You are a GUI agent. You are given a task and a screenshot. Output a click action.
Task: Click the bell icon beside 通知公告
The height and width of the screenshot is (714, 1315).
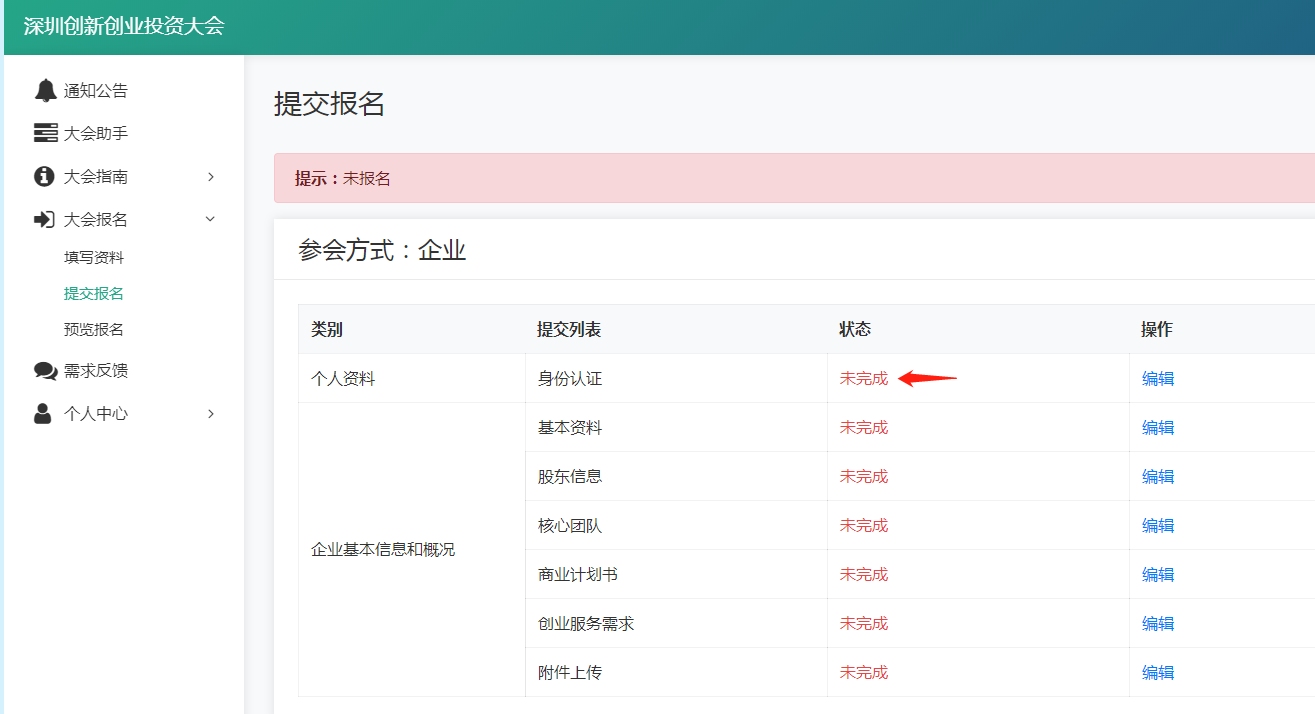coord(45,91)
